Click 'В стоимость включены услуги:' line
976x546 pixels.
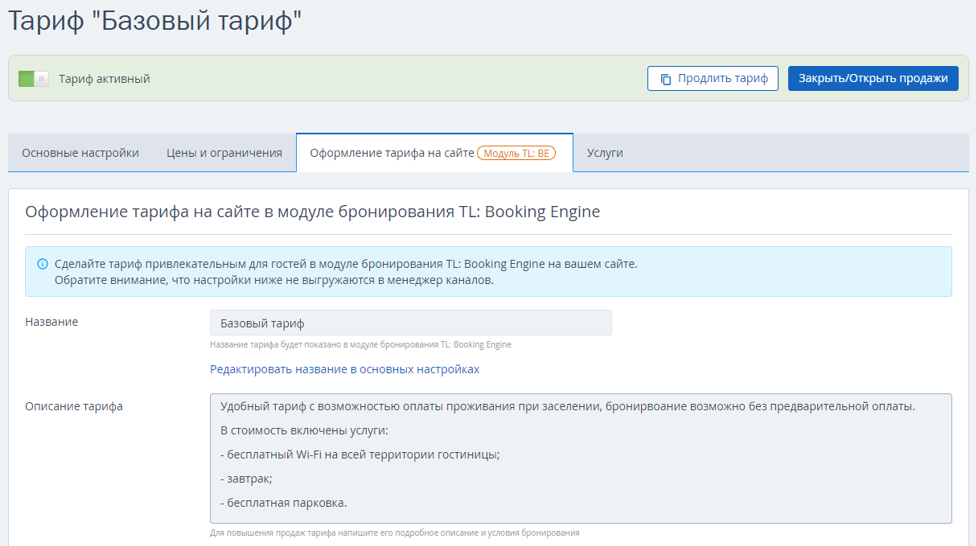[304, 431]
